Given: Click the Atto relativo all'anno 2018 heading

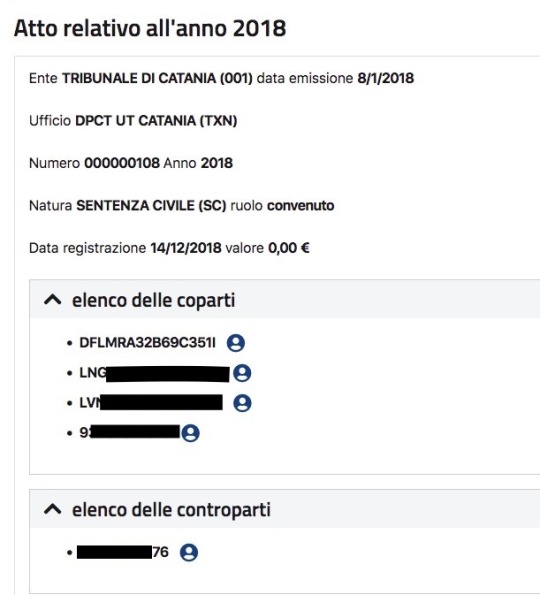Looking at the screenshot, I should (150, 28).
